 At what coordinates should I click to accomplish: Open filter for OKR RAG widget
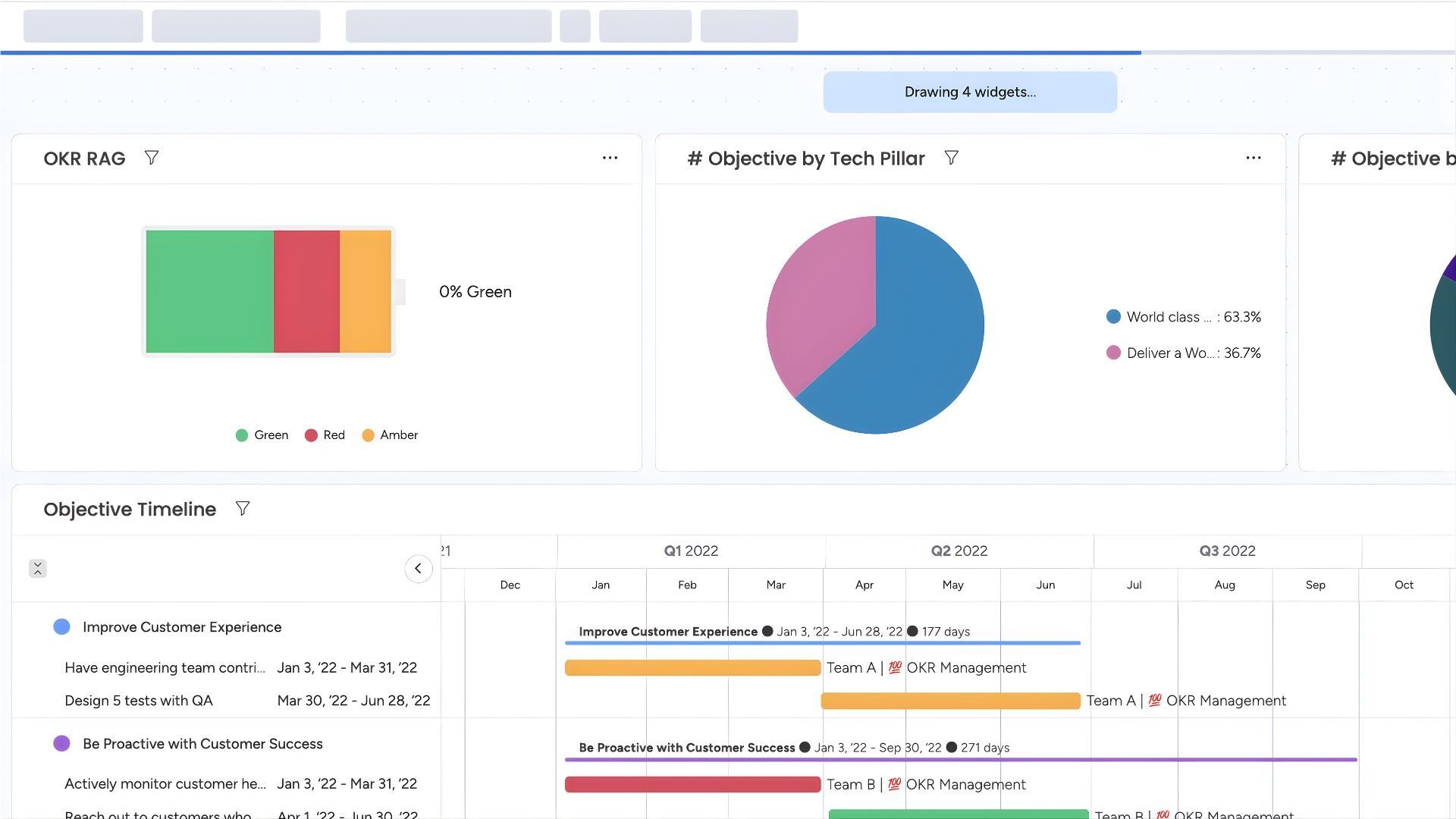[152, 158]
